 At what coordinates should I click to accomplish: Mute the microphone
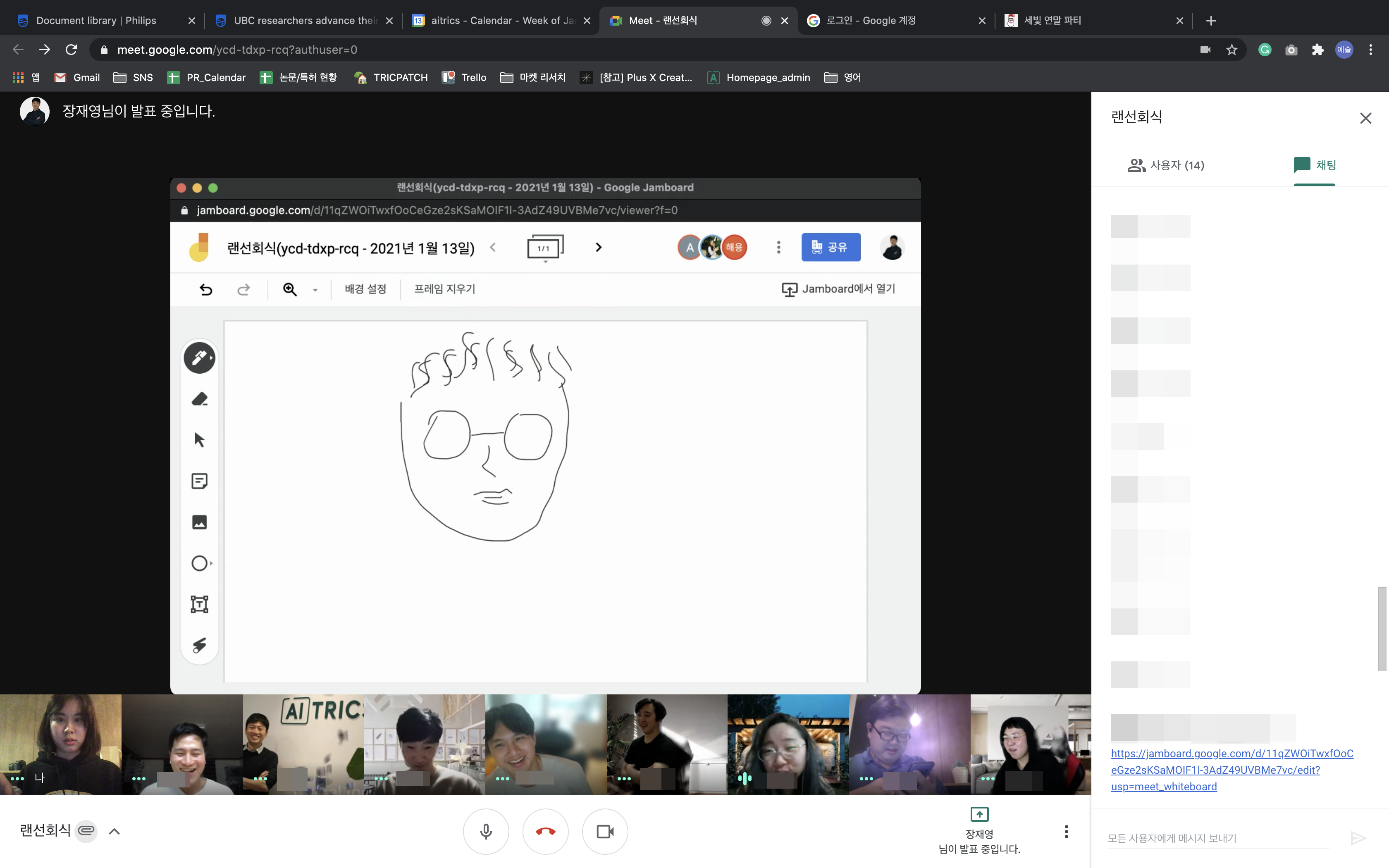click(486, 831)
